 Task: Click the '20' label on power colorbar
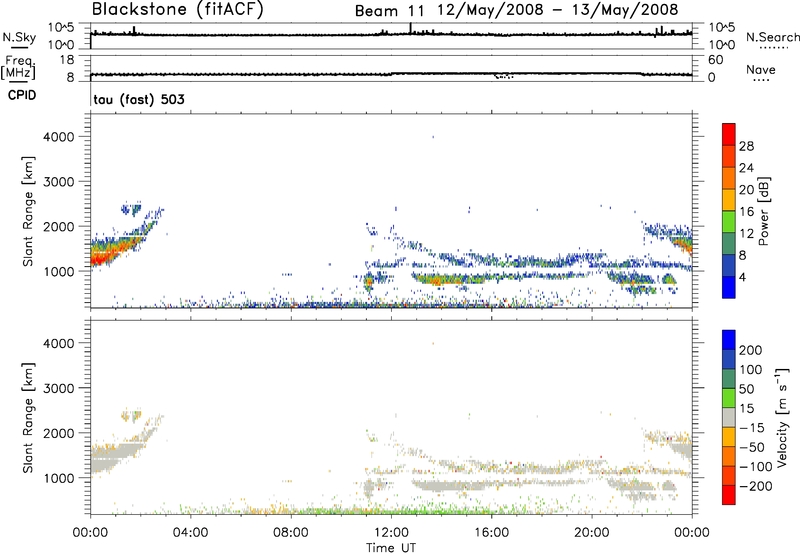pyautogui.click(x=746, y=190)
